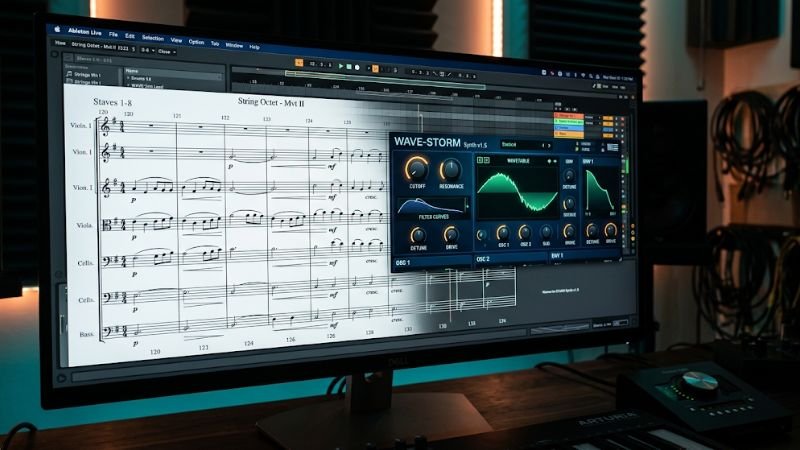This screenshot has height=450, width=800.
Task: Adjust the Wave-Storm CUTOFF knob
Action: (x=417, y=168)
